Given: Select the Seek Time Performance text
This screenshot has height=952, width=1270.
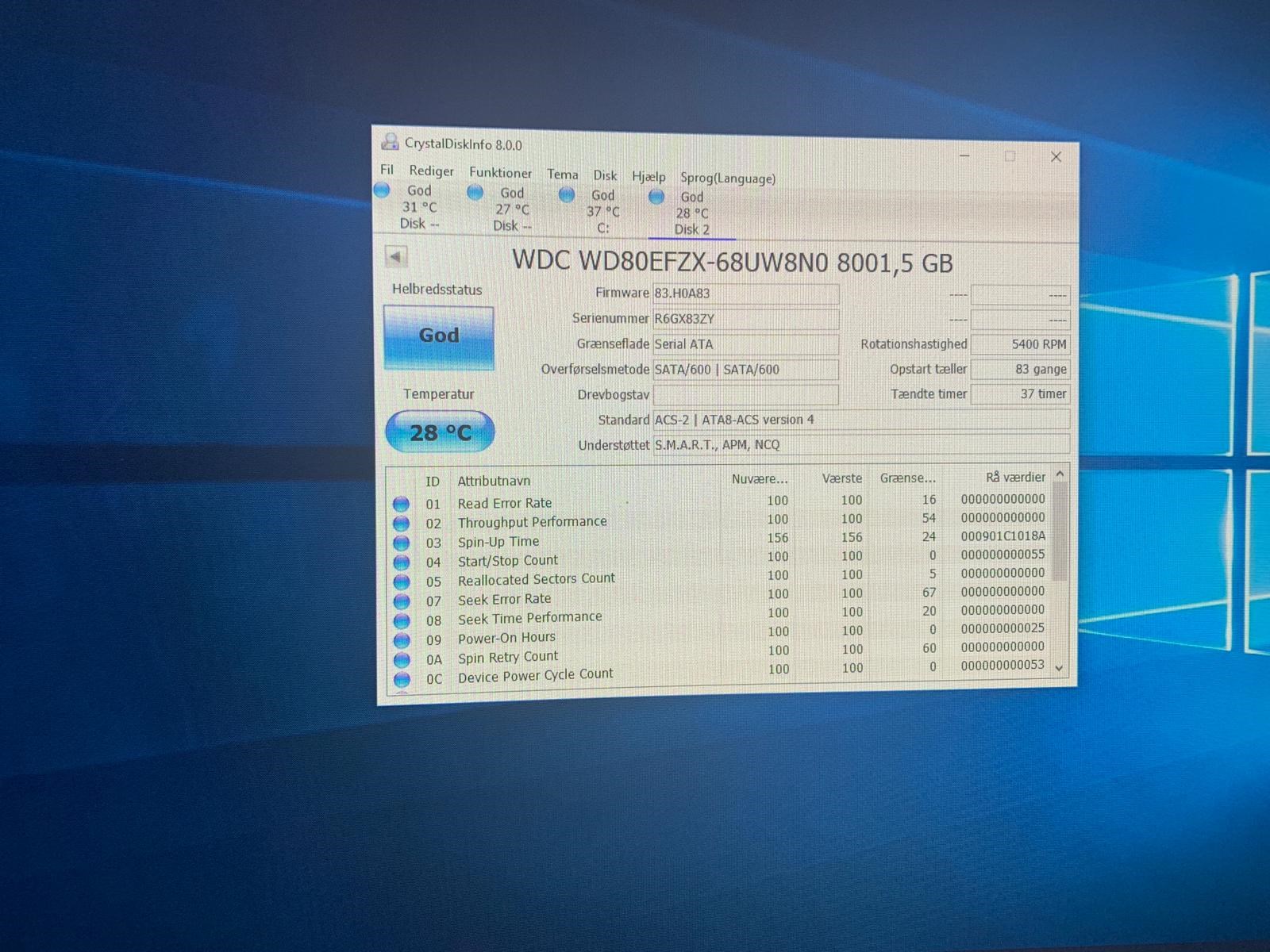Looking at the screenshot, I should [x=529, y=617].
